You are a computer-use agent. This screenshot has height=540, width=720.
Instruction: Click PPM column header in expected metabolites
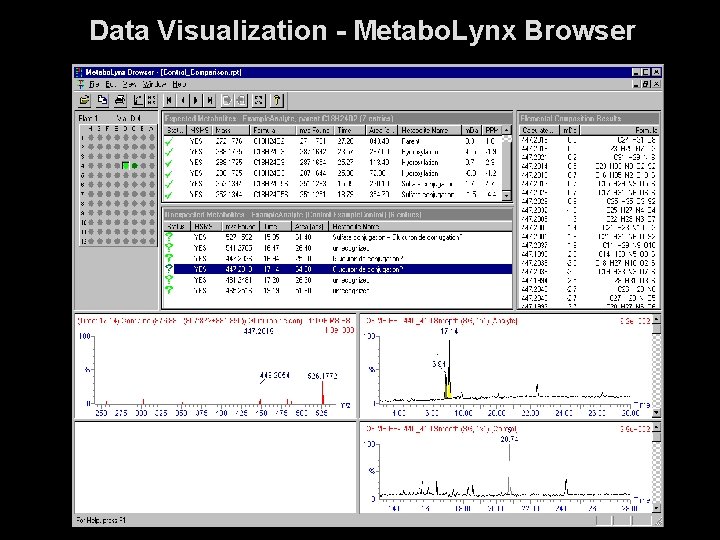492,130
